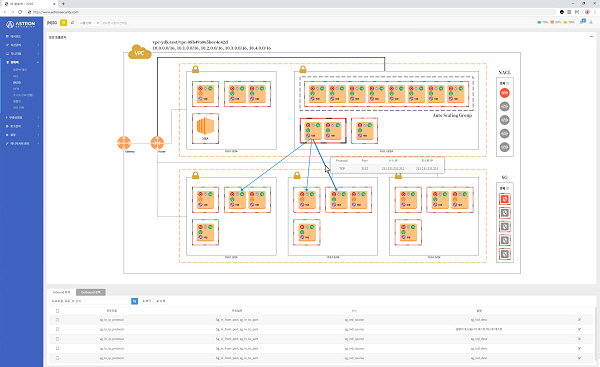Viewport: 600px width, 367px height.
Task: Click the lock icon on top-left subnet
Action: coord(196,69)
